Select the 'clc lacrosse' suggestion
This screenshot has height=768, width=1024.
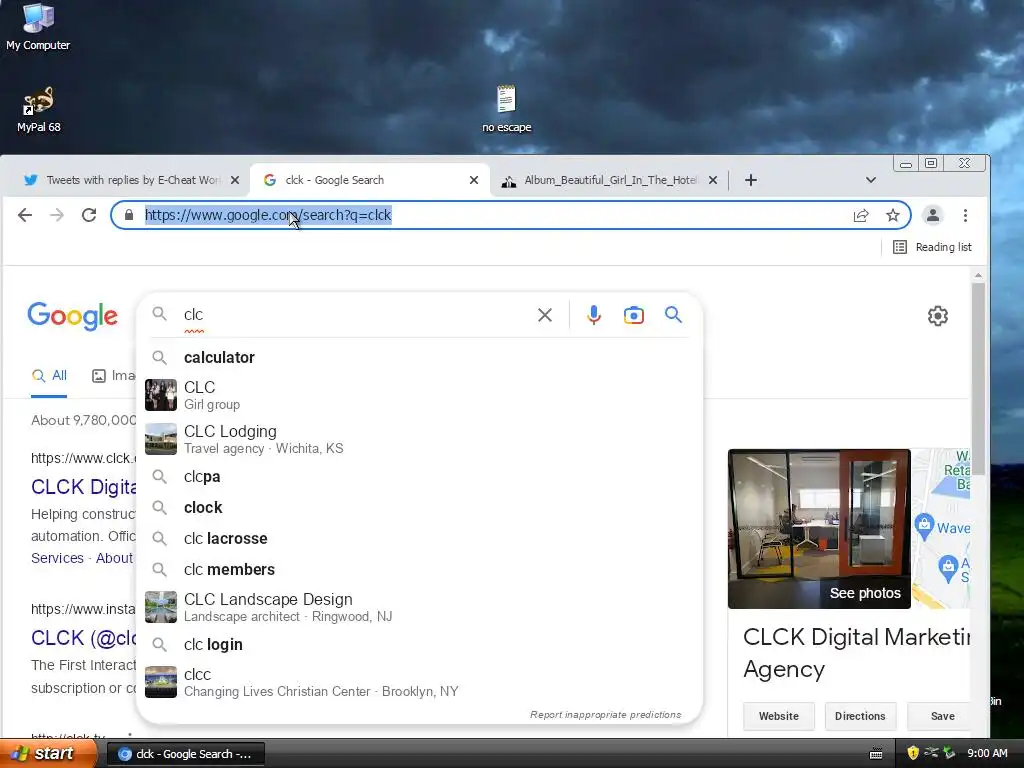point(419,539)
